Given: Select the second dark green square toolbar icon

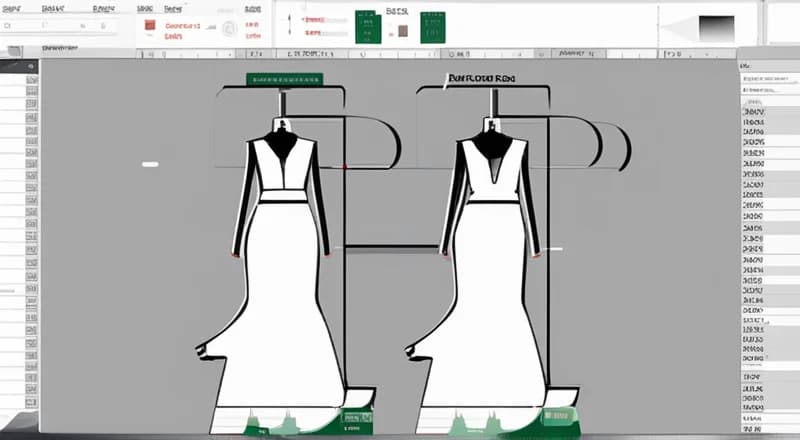Looking at the screenshot, I should [x=432, y=27].
